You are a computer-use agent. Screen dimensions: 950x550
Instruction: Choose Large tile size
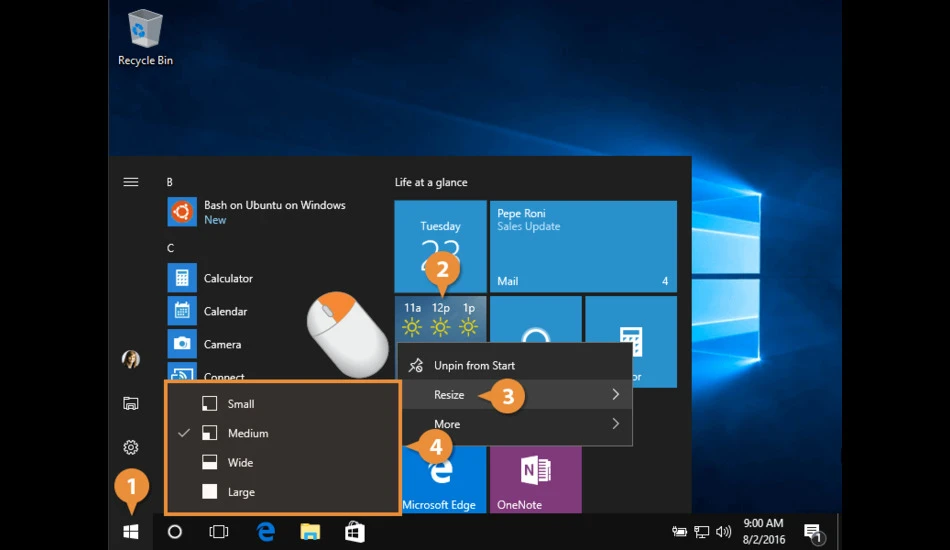(x=282, y=492)
